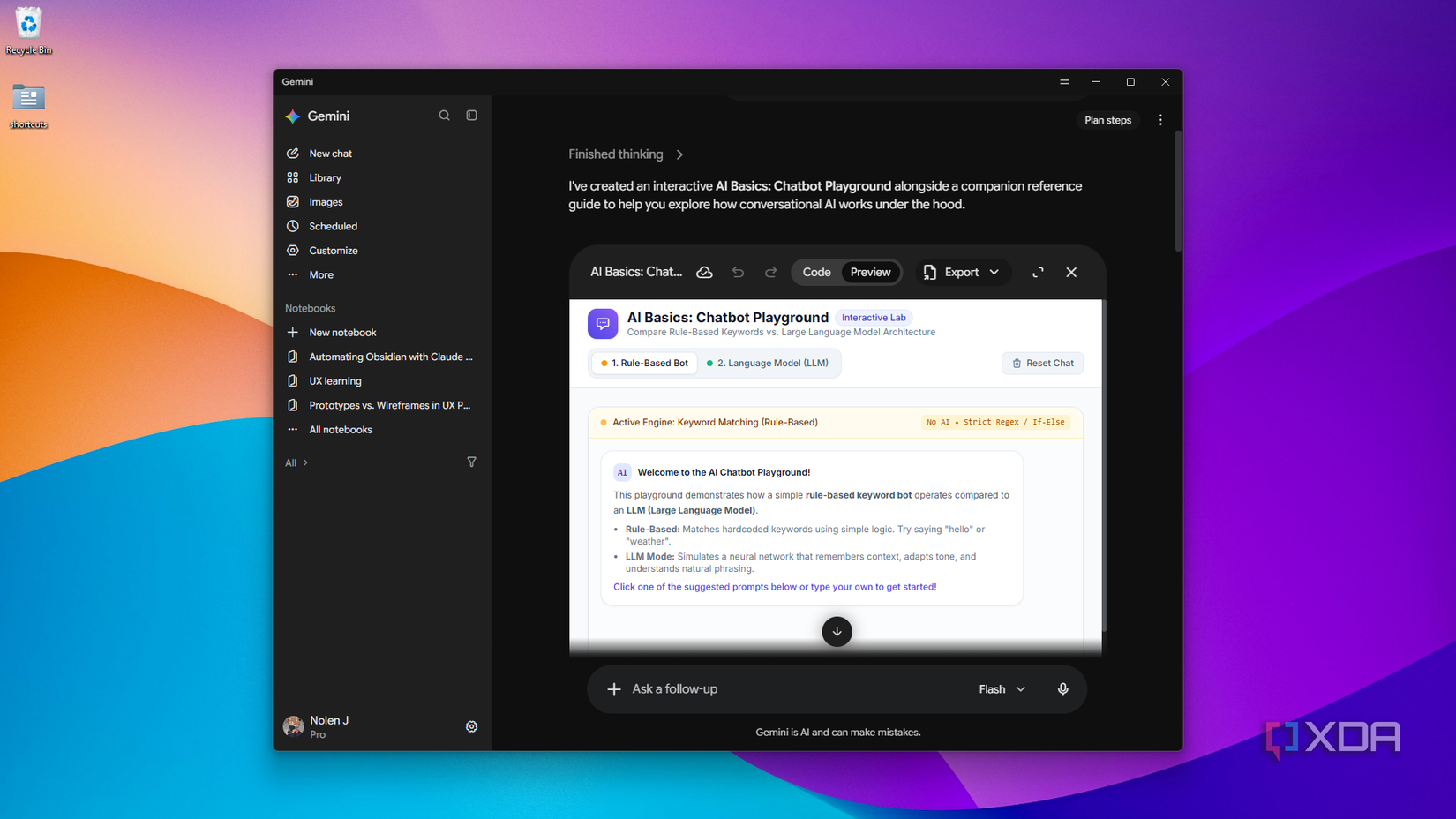Screen dimensions: 1456x819
Task: Activate the microphone voice input
Action: [1063, 689]
